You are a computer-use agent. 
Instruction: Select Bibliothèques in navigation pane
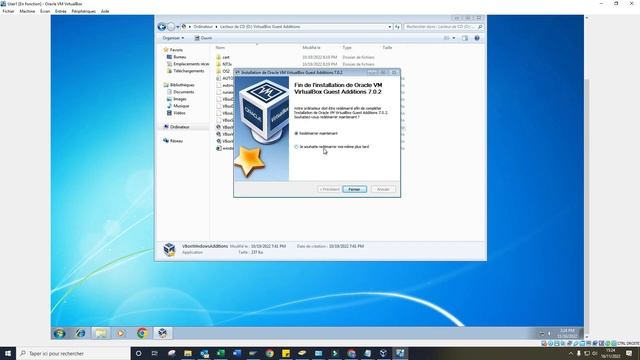coord(179,85)
